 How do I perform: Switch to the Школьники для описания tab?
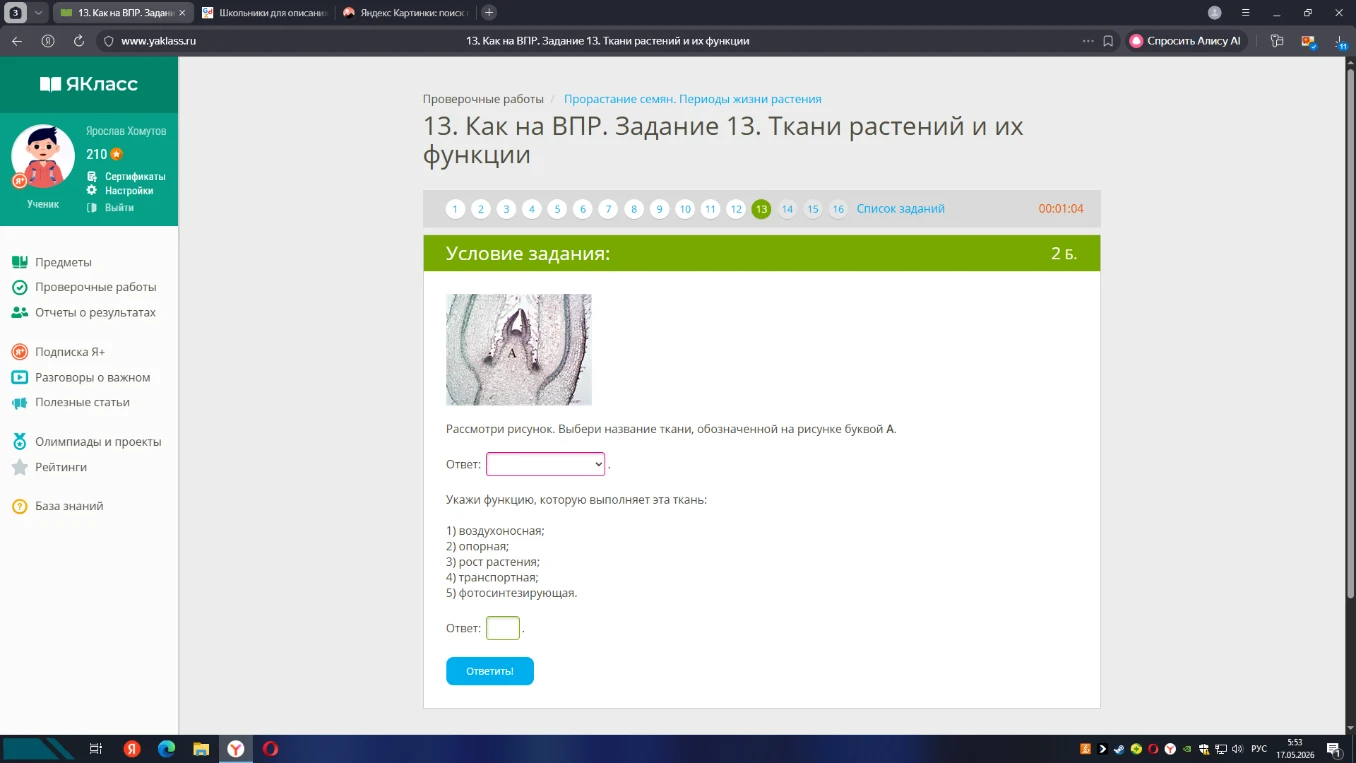coord(265,13)
